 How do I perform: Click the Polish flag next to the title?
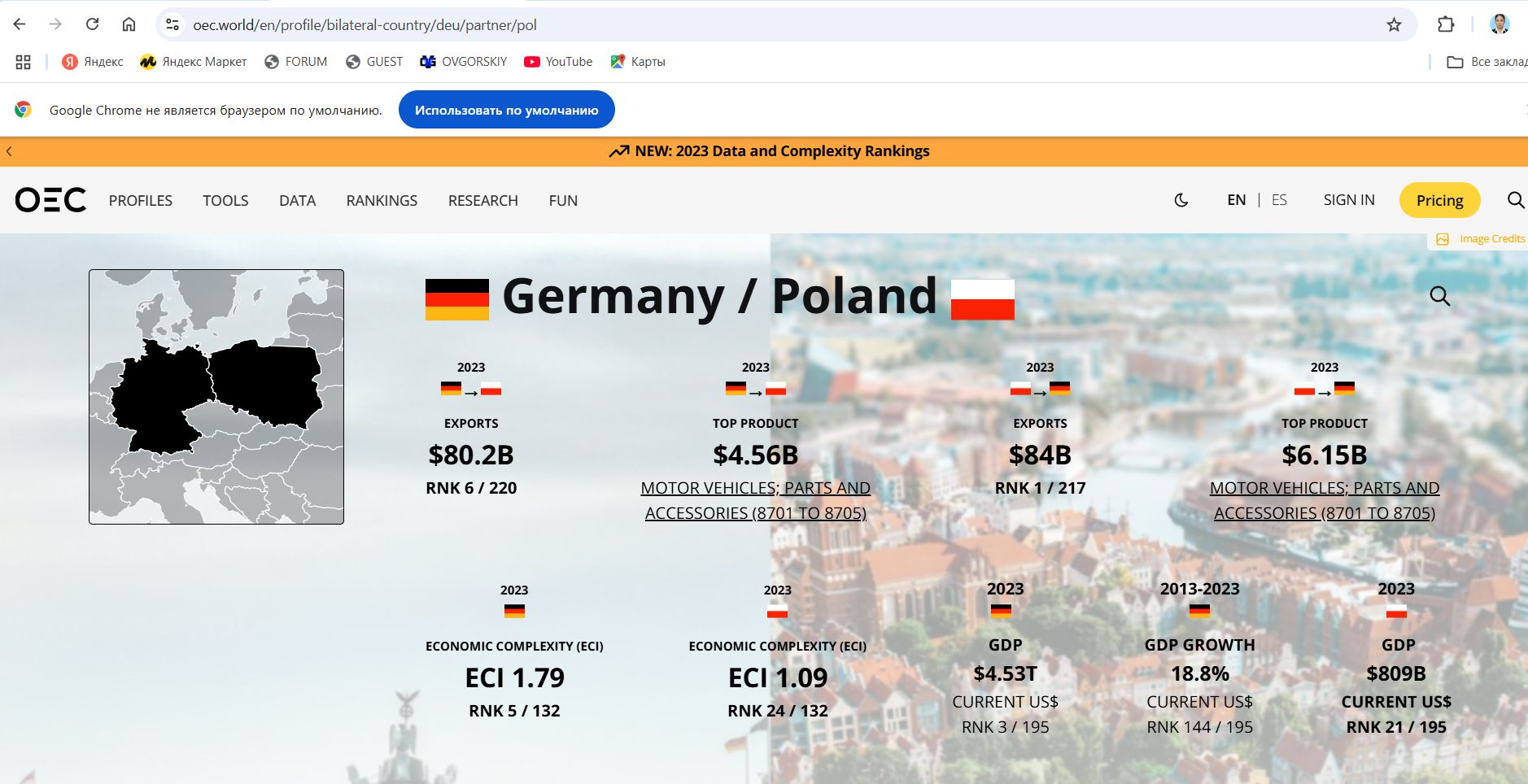983,299
